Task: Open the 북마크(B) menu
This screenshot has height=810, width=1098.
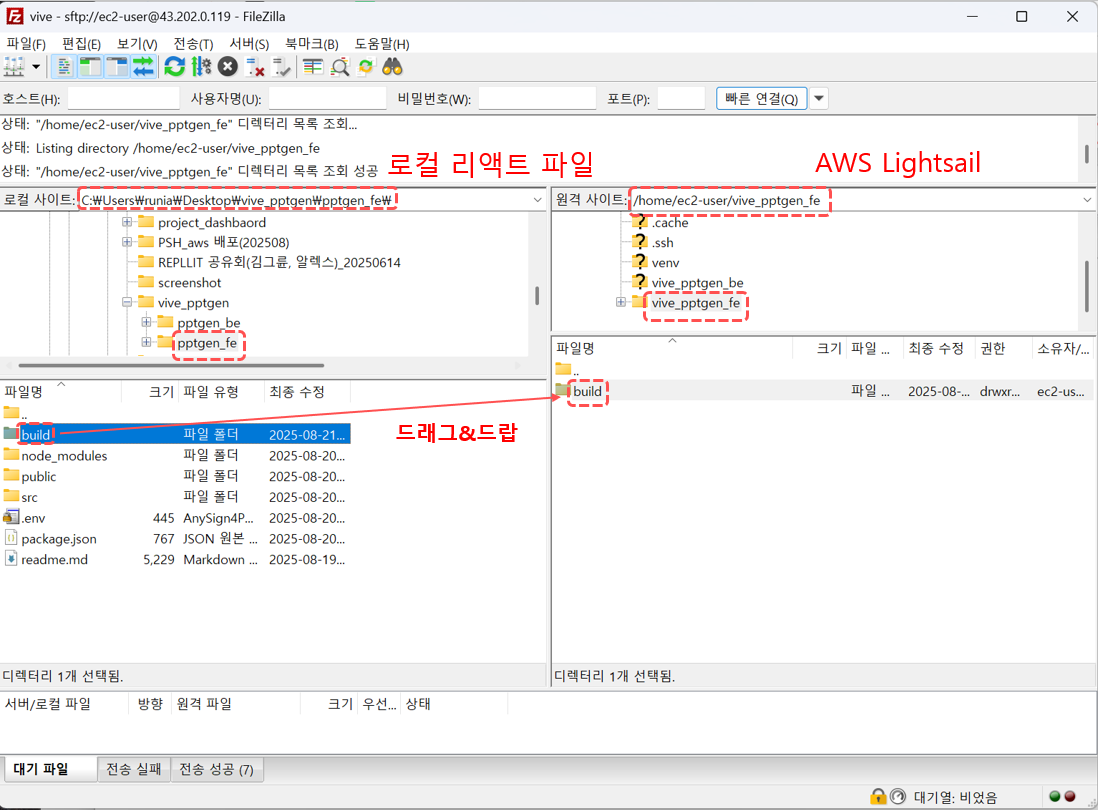Action: click(x=312, y=44)
